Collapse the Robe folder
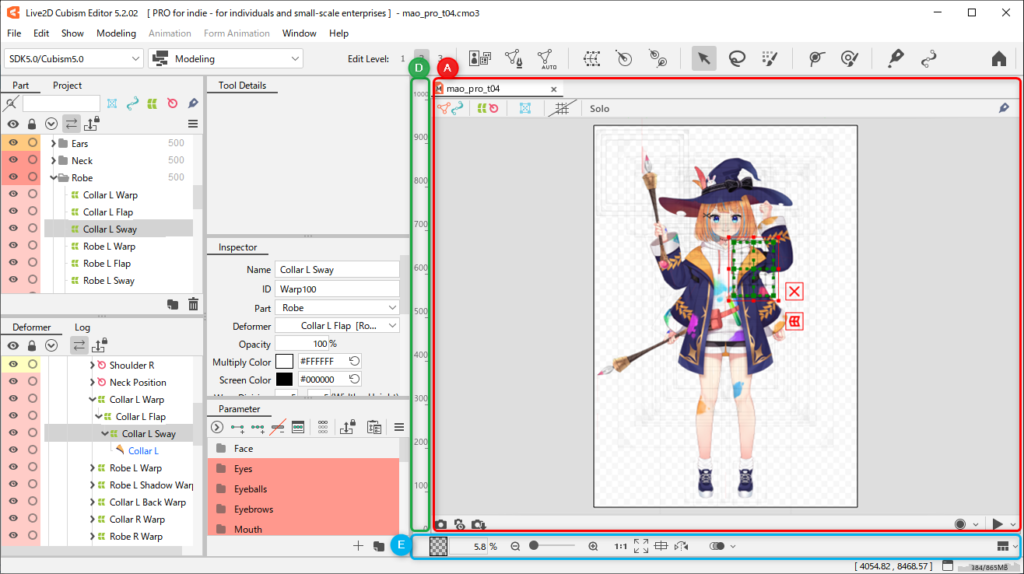Screen dimensions: 1024x574 click(x=54, y=178)
